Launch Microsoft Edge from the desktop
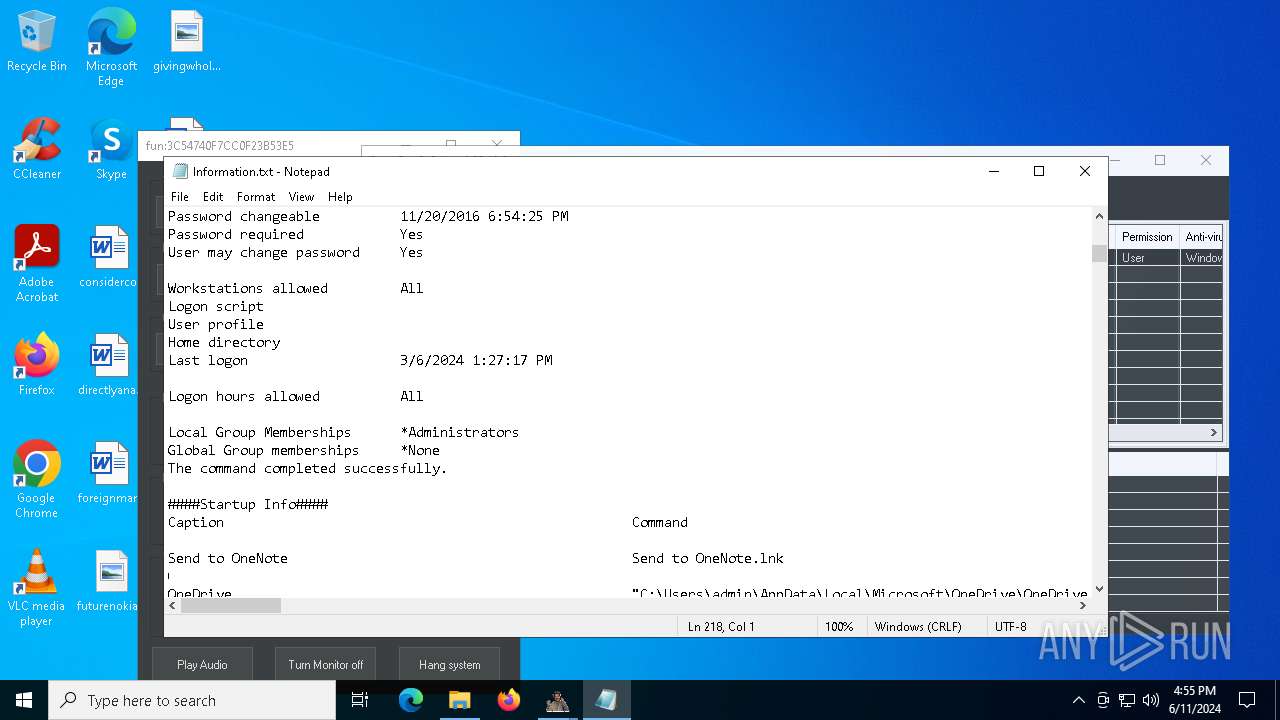 point(111,48)
